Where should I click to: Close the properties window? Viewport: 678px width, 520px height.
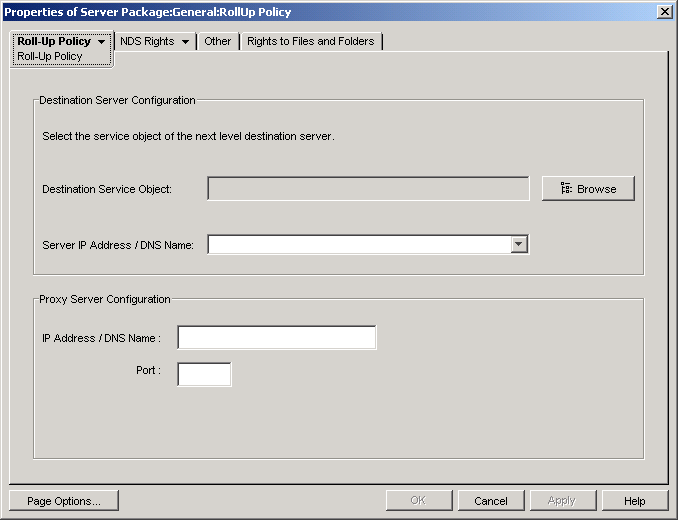point(664,11)
